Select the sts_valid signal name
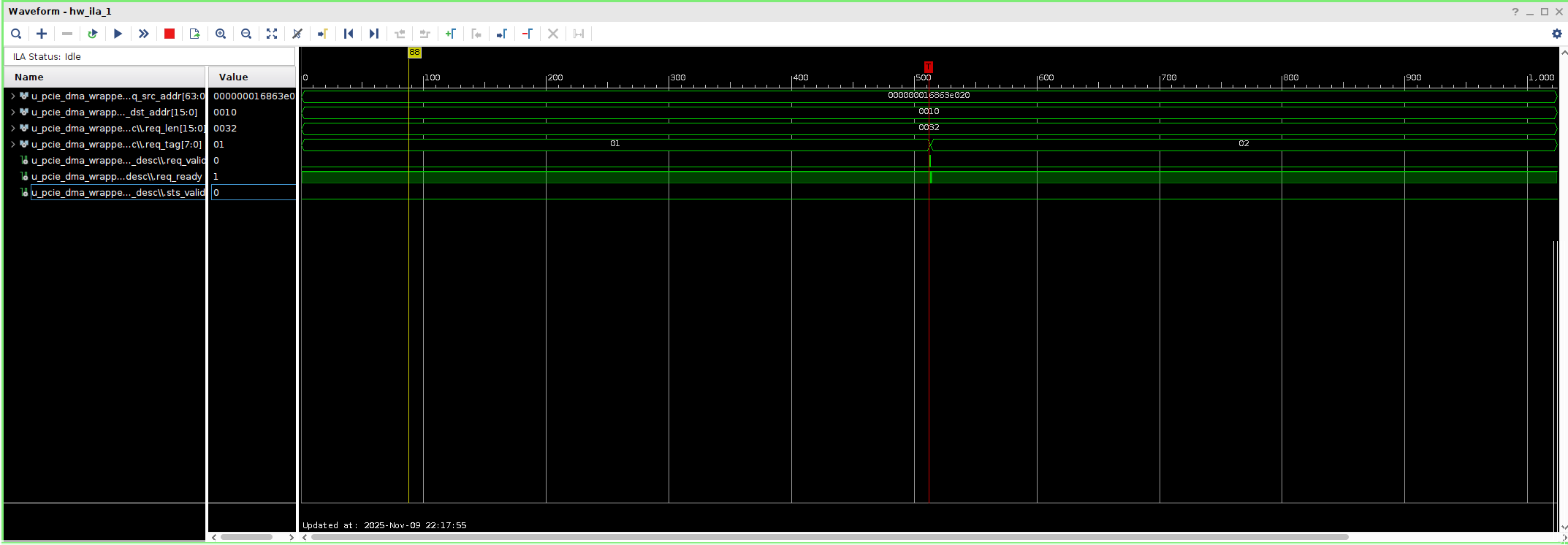This screenshot has height=545, width=1568. pyautogui.click(x=118, y=192)
